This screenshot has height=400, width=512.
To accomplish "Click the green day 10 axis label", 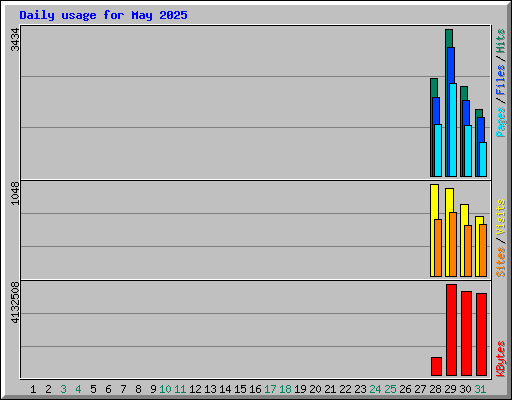I will (165, 389).
